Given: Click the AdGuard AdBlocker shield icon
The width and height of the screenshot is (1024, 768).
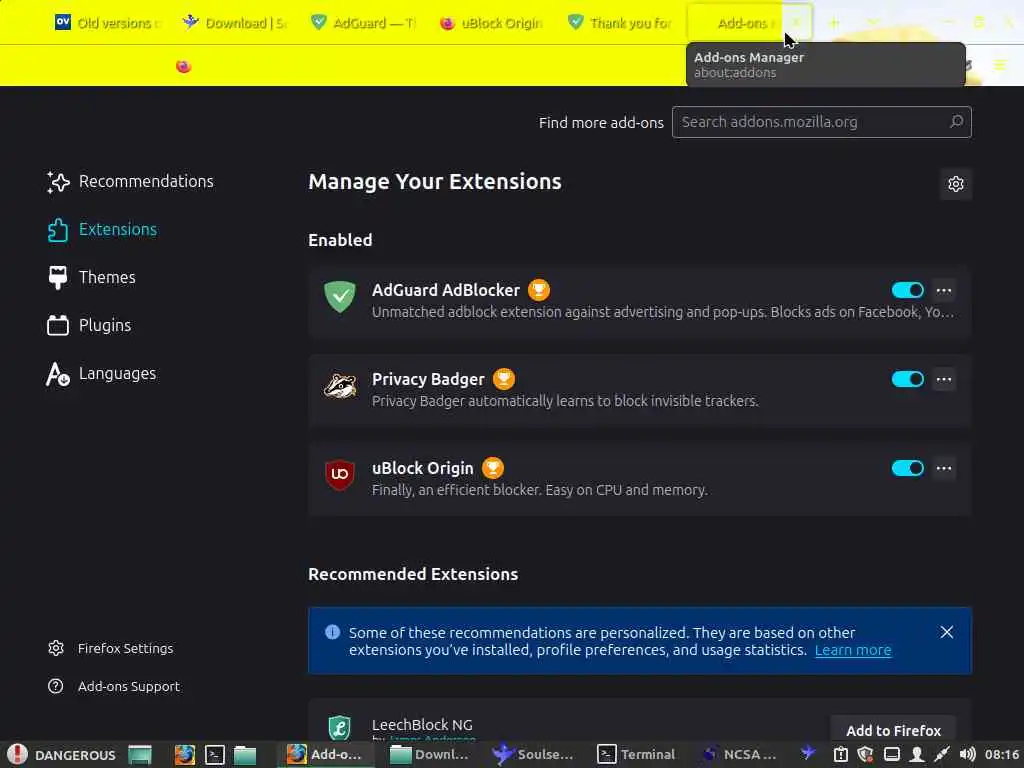Looking at the screenshot, I should tap(340, 296).
